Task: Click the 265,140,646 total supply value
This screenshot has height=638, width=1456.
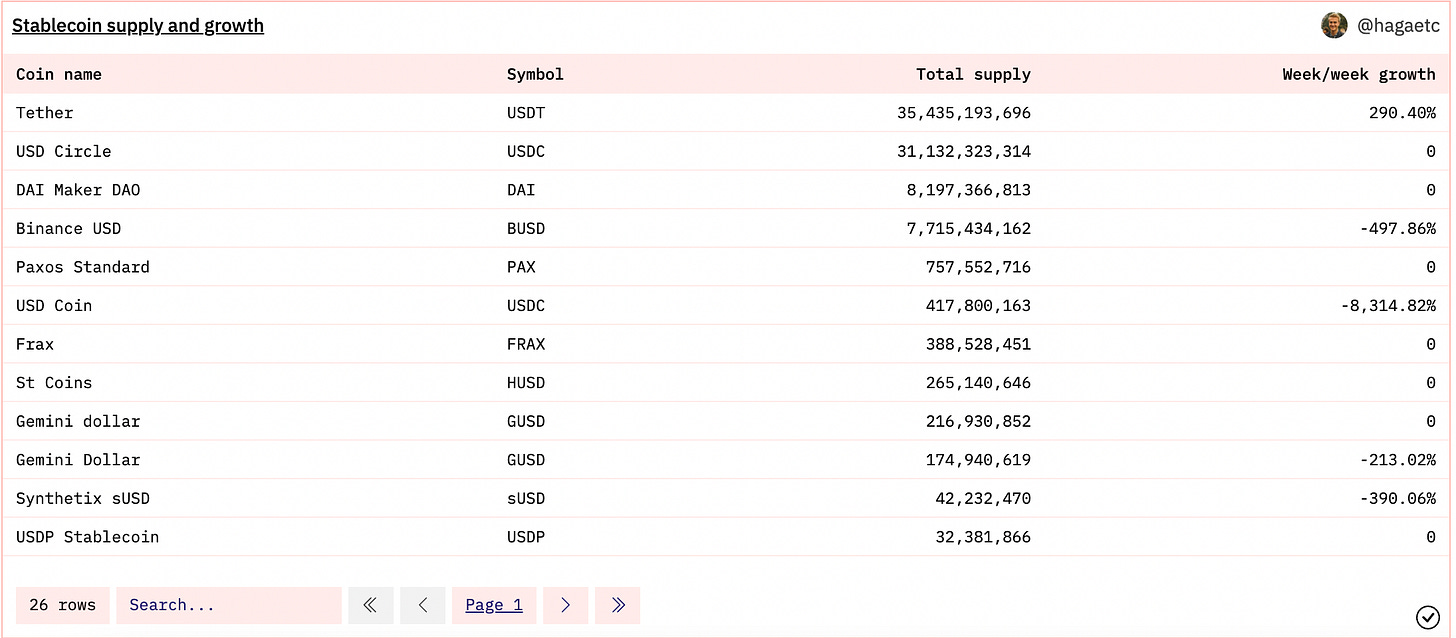Action: (978, 383)
